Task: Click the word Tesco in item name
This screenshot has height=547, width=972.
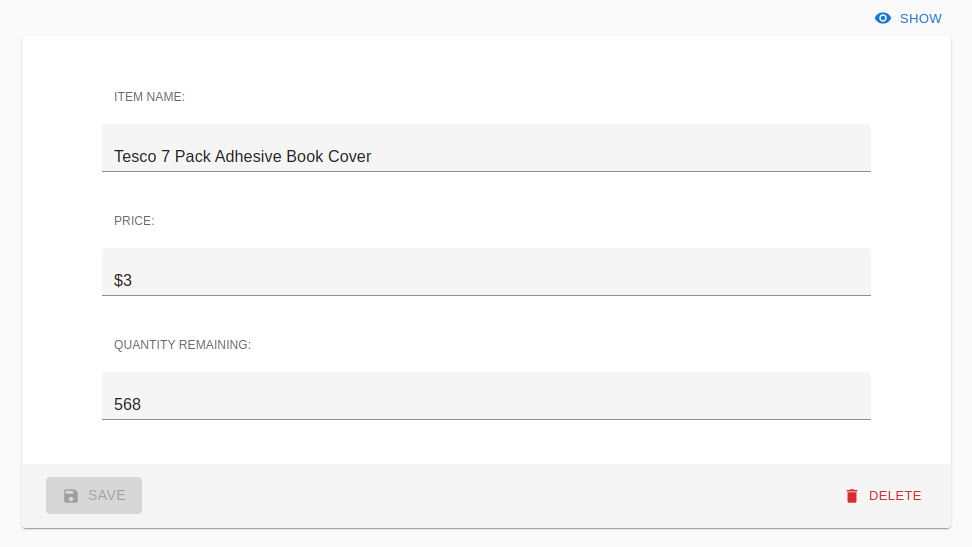Action: click(135, 156)
